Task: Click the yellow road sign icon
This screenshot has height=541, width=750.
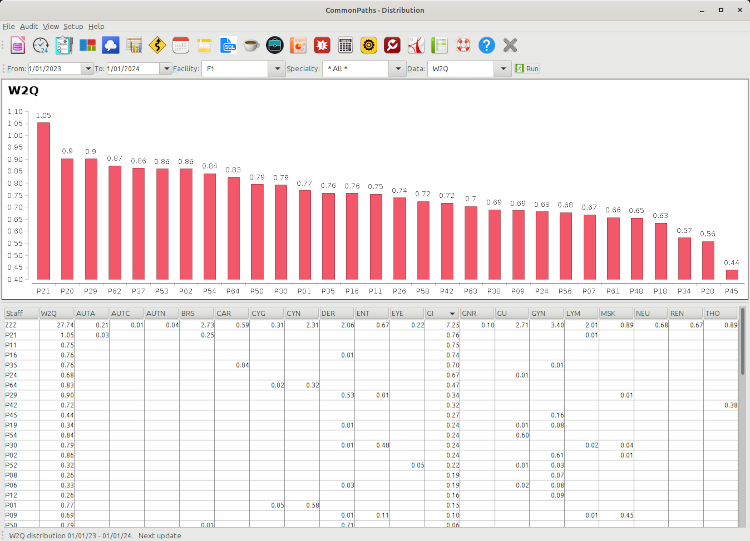Action: [x=157, y=45]
